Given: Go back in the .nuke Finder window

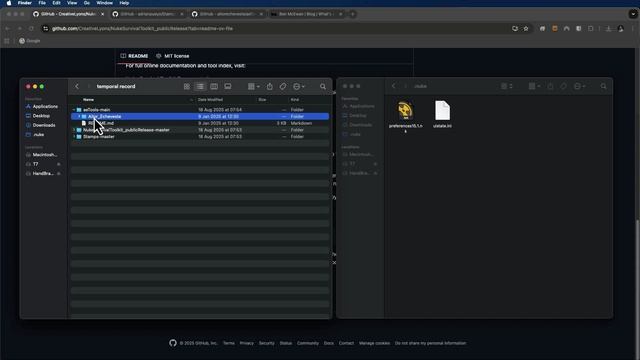Looking at the screenshot, I should (x=393, y=86).
